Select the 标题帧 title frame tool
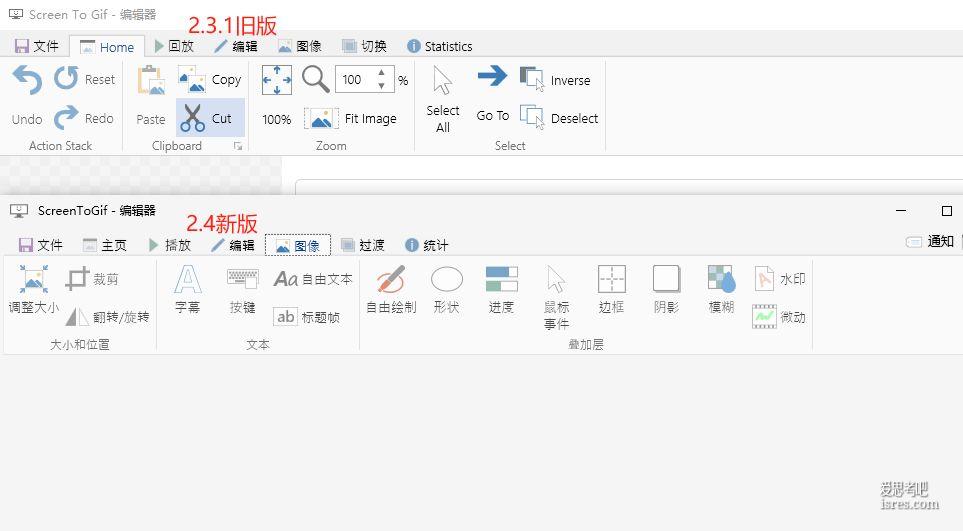 pyautogui.click(x=306, y=317)
